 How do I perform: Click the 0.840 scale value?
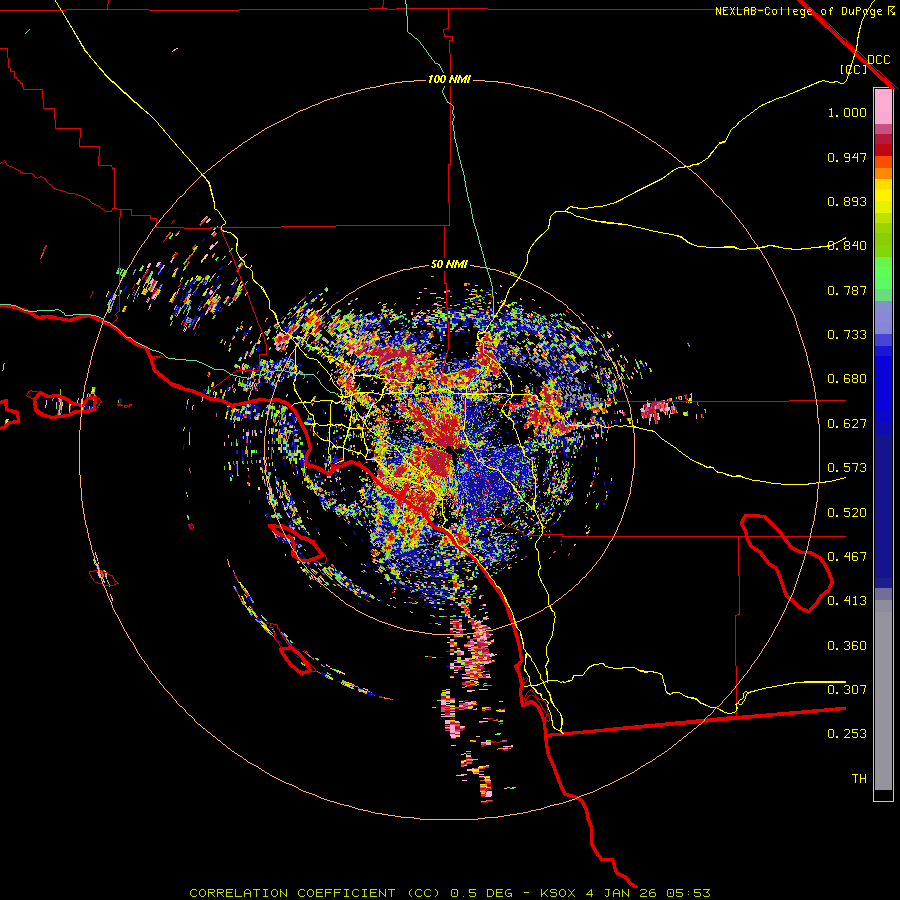(x=847, y=246)
